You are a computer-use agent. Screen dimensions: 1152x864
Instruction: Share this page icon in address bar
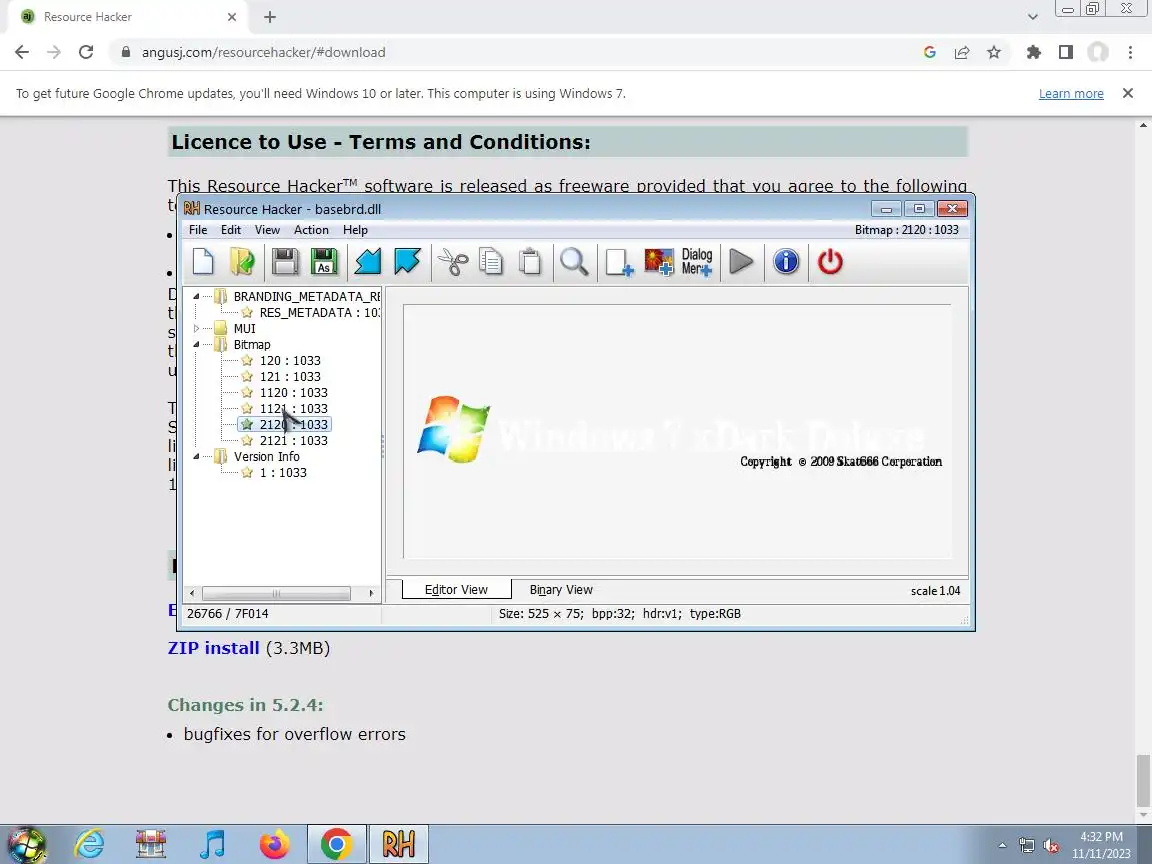(x=962, y=52)
